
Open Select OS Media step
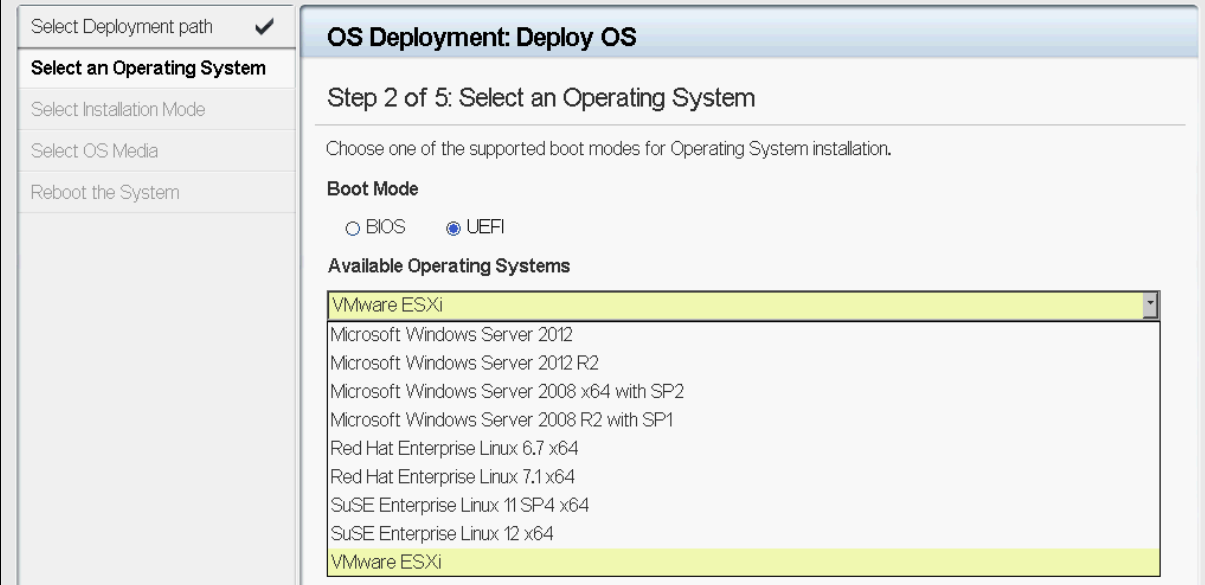tap(157, 151)
